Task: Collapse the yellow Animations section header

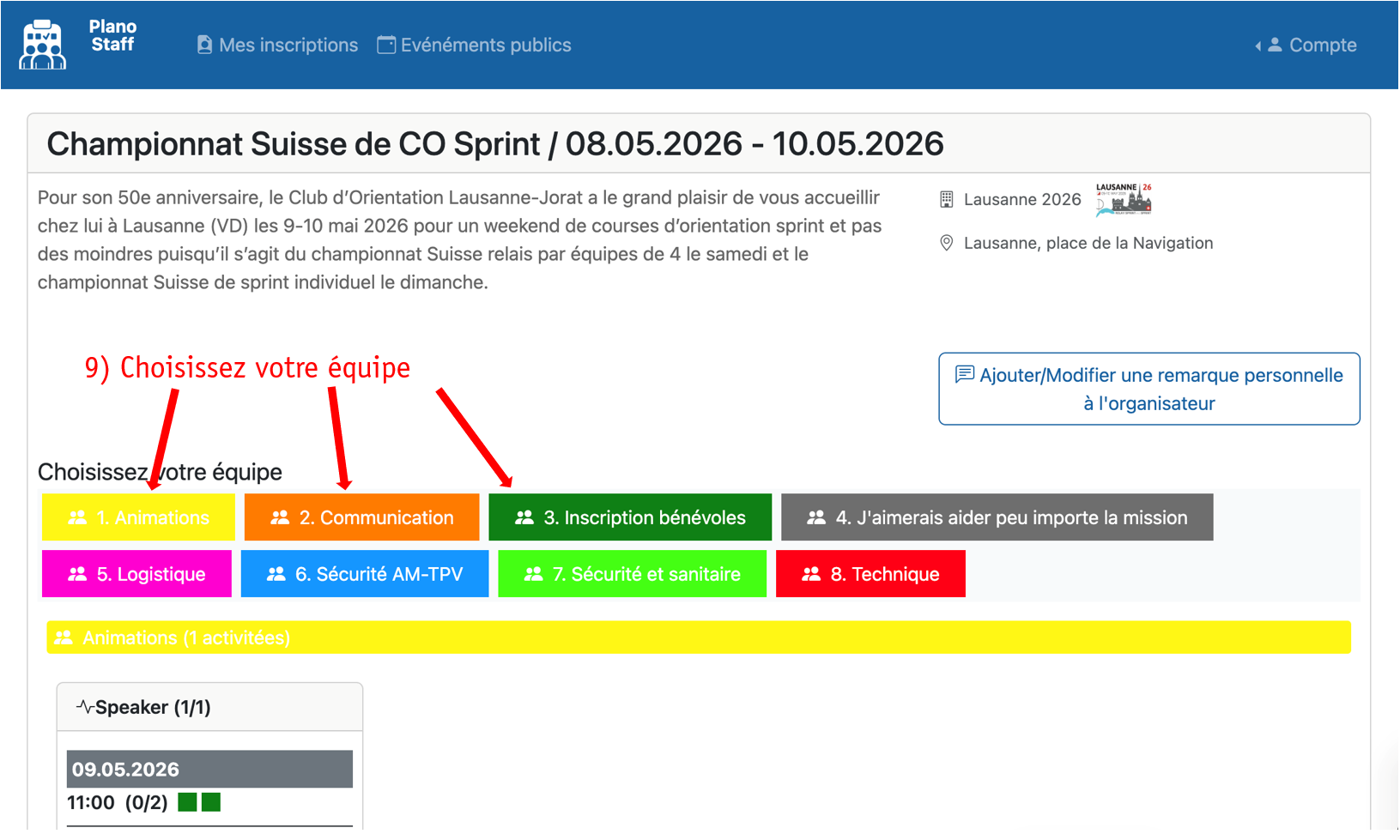Action: pos(698,638)
